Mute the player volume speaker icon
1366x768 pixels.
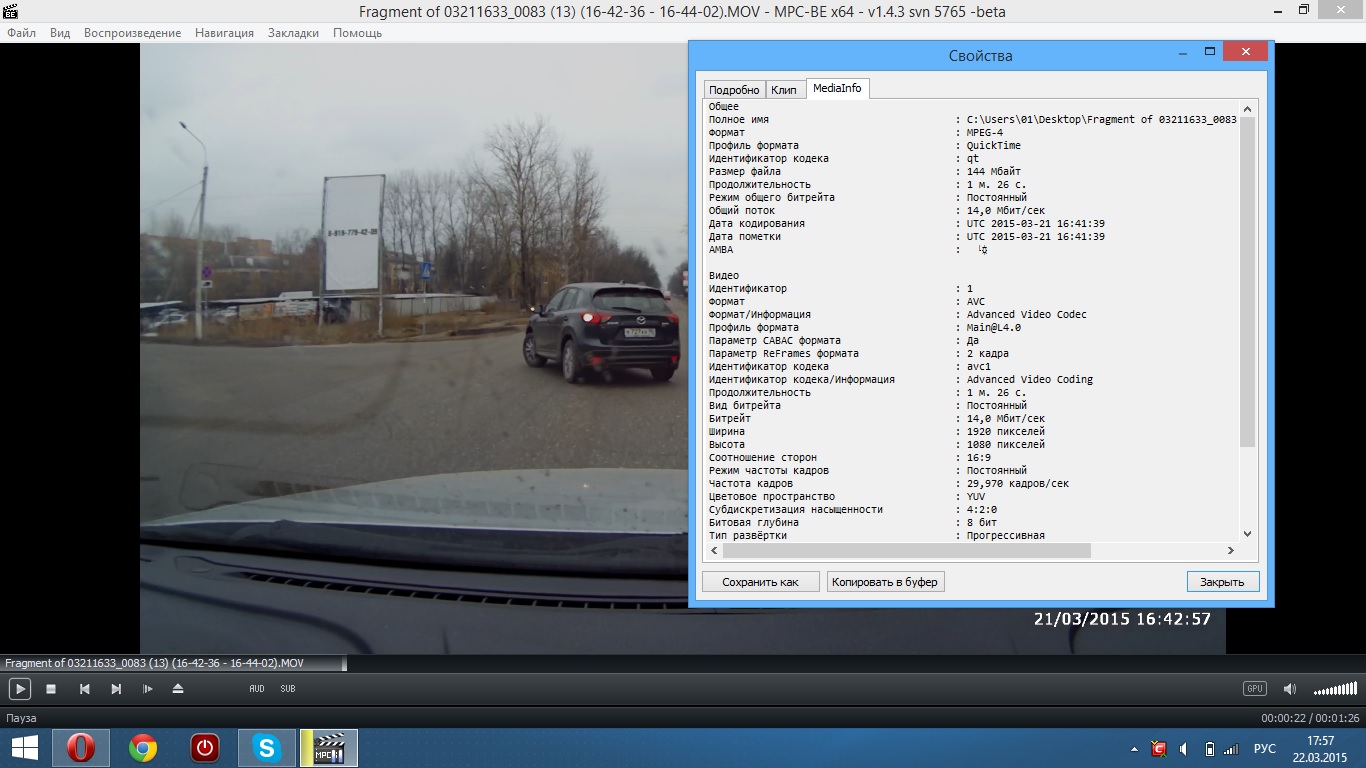click(x=1290, y=689)
